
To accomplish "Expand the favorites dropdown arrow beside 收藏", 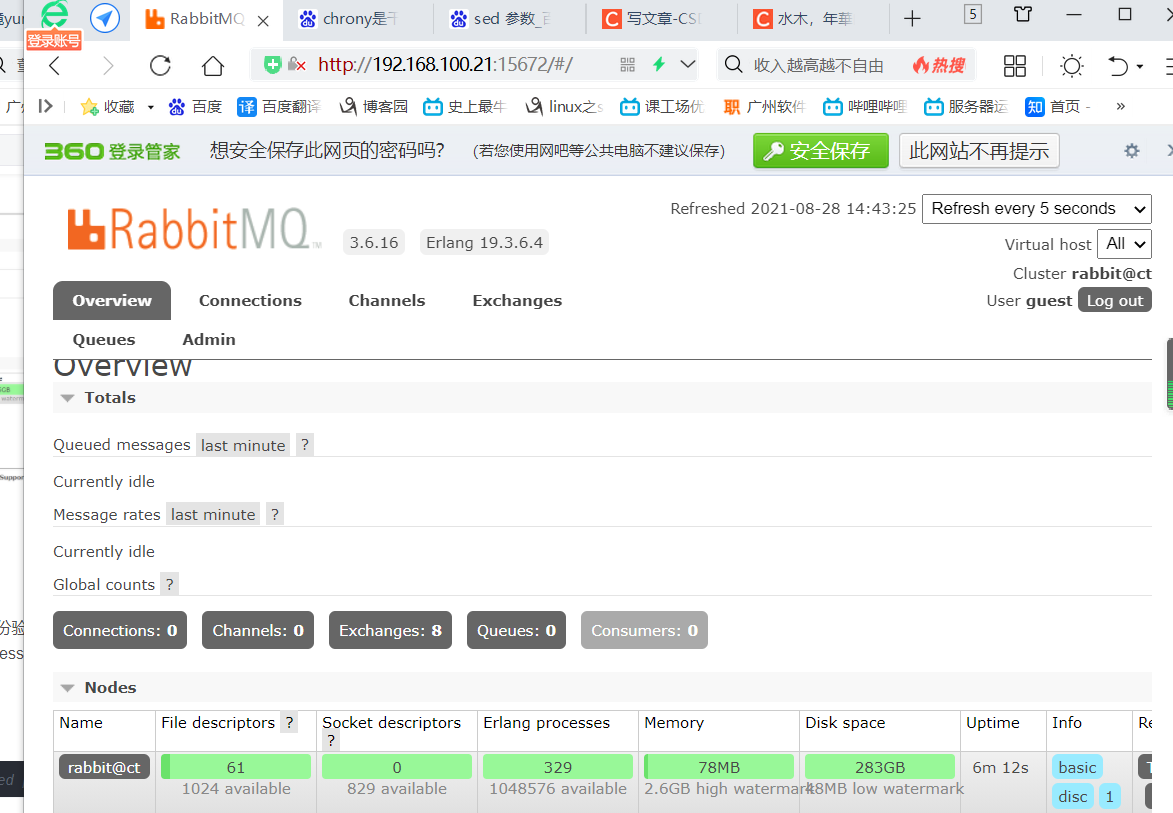I will coord(150,108).
